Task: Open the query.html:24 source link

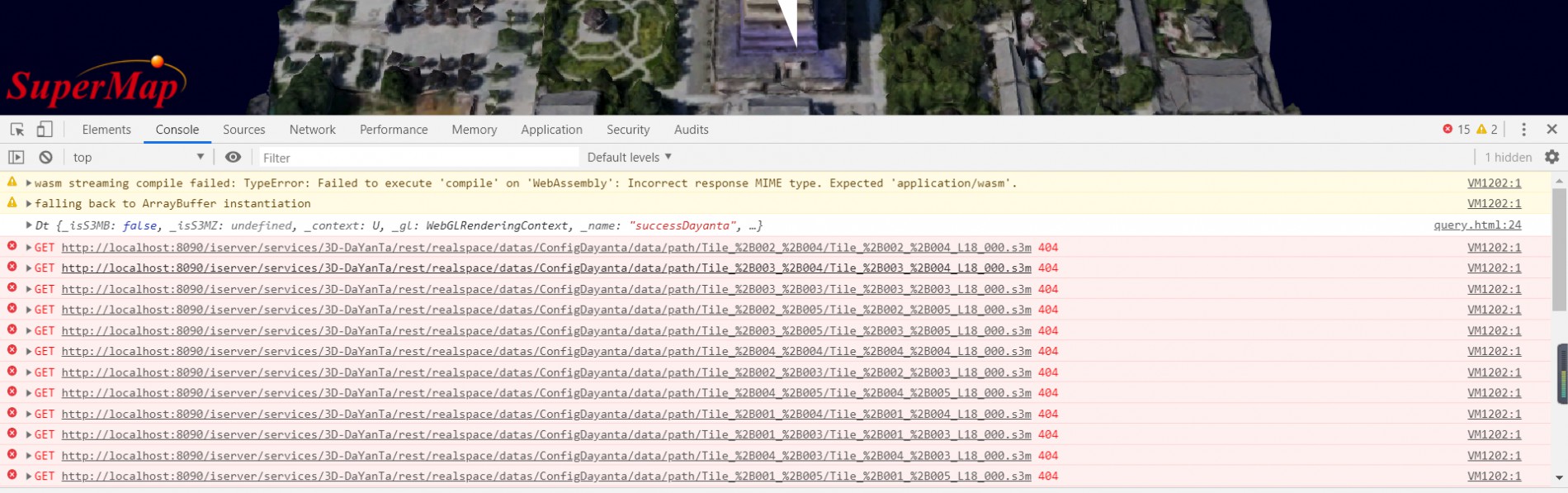Action: click(x=1477, y=225)
